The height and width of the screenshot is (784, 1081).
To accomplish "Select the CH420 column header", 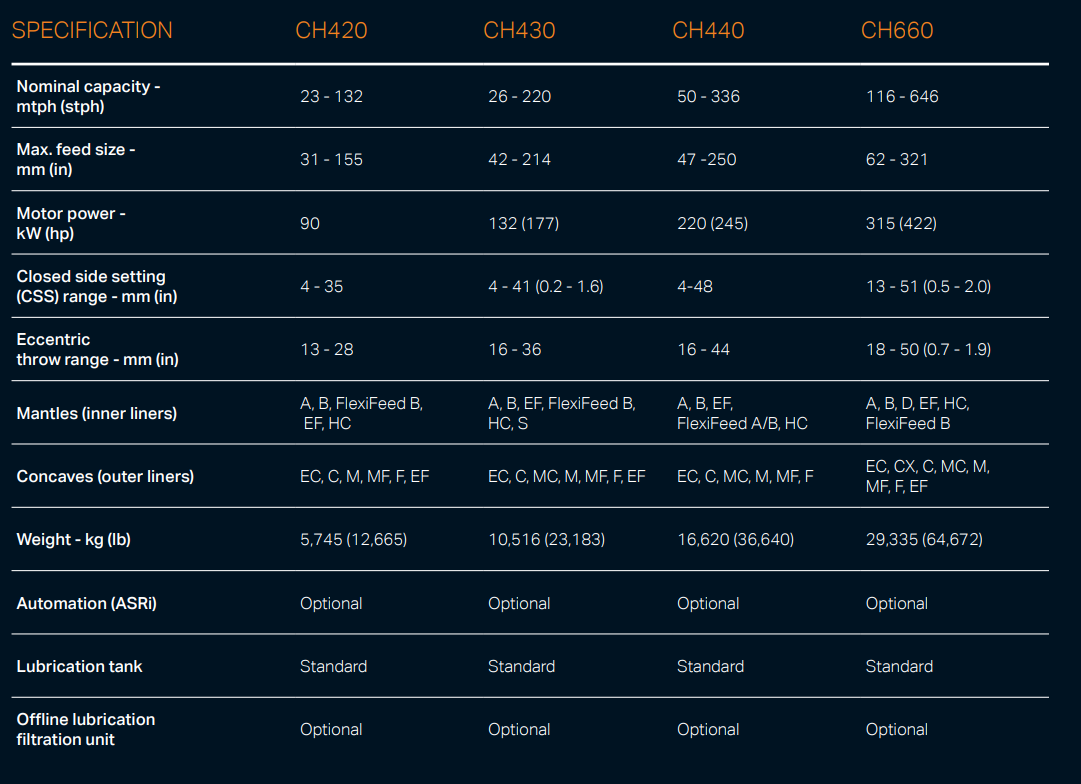I will point(331,30).
